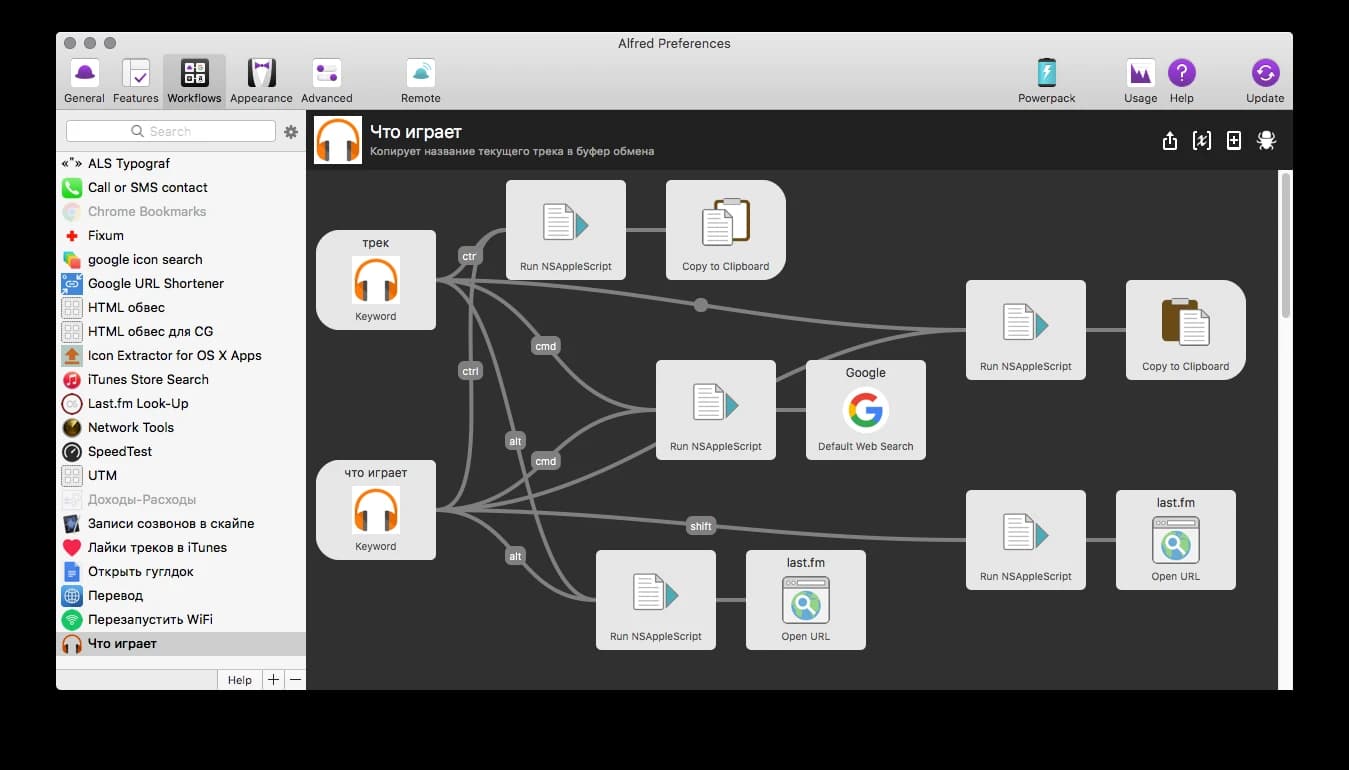Switch to the Appearance tab

click(x=261, y=81)
